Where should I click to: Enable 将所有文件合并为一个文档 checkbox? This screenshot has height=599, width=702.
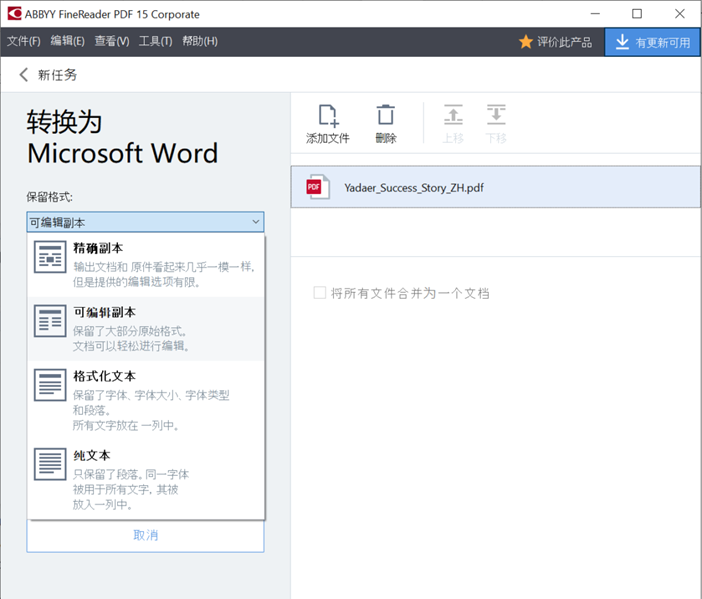[x=320, y=293]
